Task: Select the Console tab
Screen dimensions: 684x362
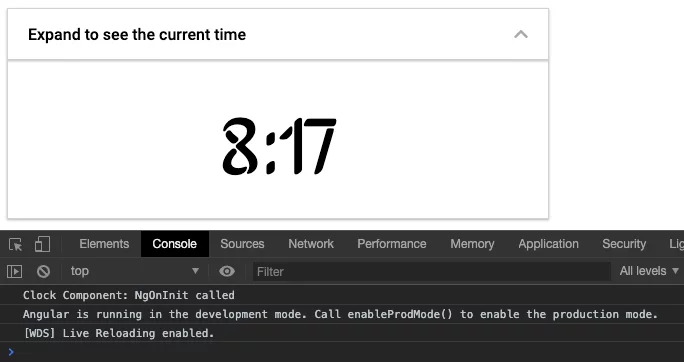Action: [x=174, y=244]
